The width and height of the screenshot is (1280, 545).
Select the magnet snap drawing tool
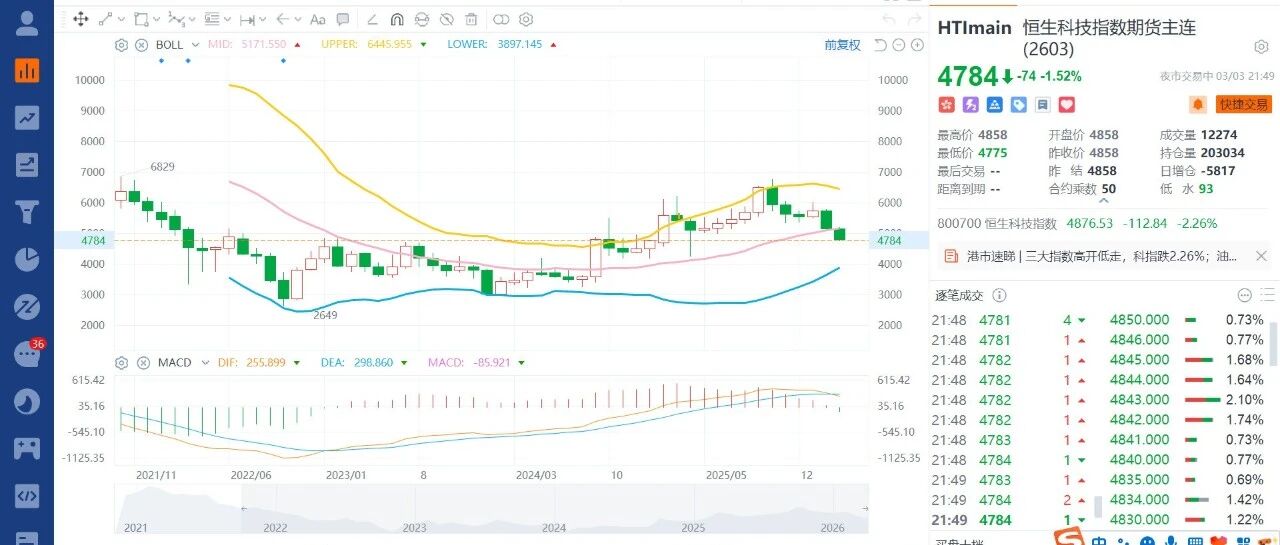396,19
